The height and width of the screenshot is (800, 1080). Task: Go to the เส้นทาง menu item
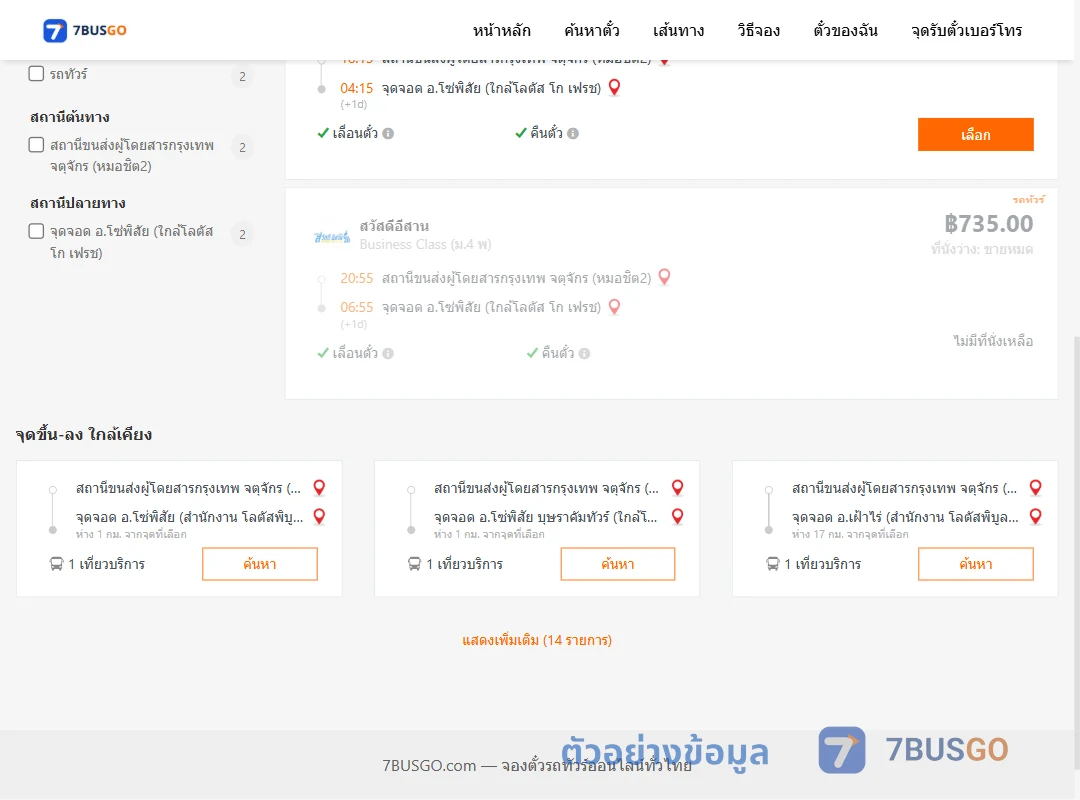click(x=678, y=30)
